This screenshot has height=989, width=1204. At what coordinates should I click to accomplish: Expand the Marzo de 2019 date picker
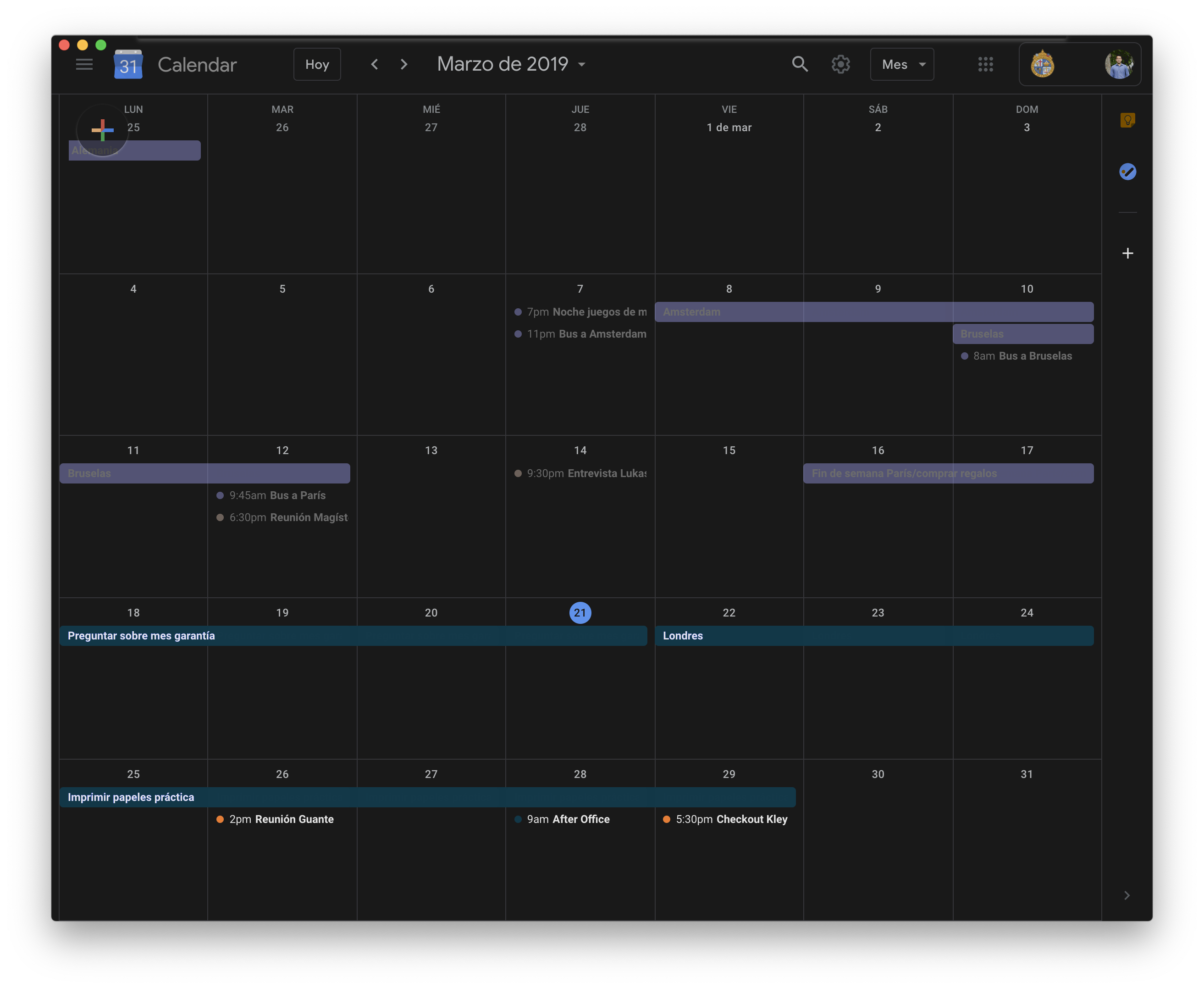click(511, 64)
